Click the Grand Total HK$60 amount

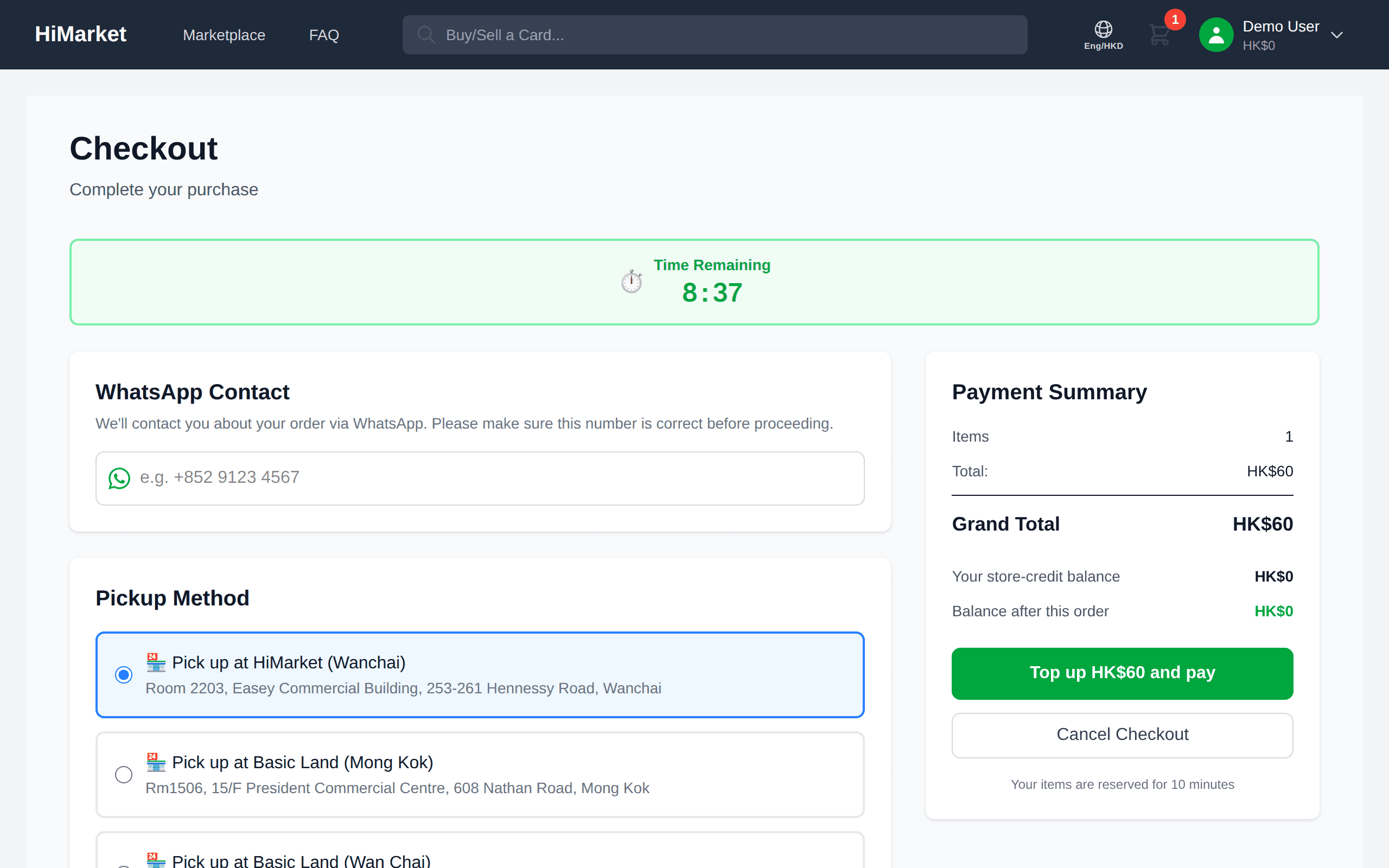coord(1263,524)
